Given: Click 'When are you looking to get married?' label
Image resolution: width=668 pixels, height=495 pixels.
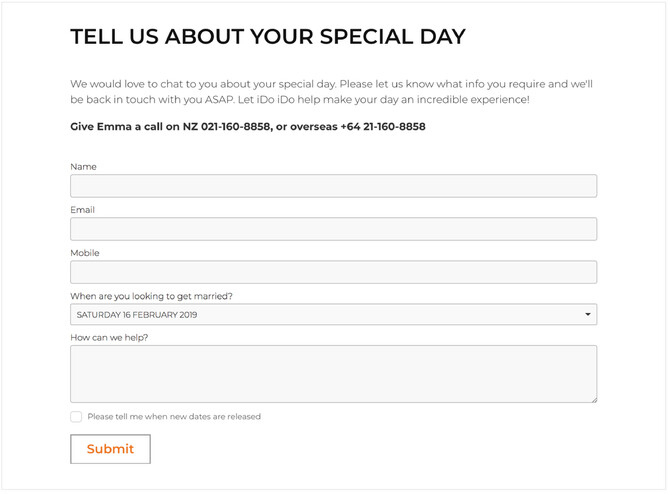Looking at the screenshot, I should pyautogui.click(x=151, y=296).
